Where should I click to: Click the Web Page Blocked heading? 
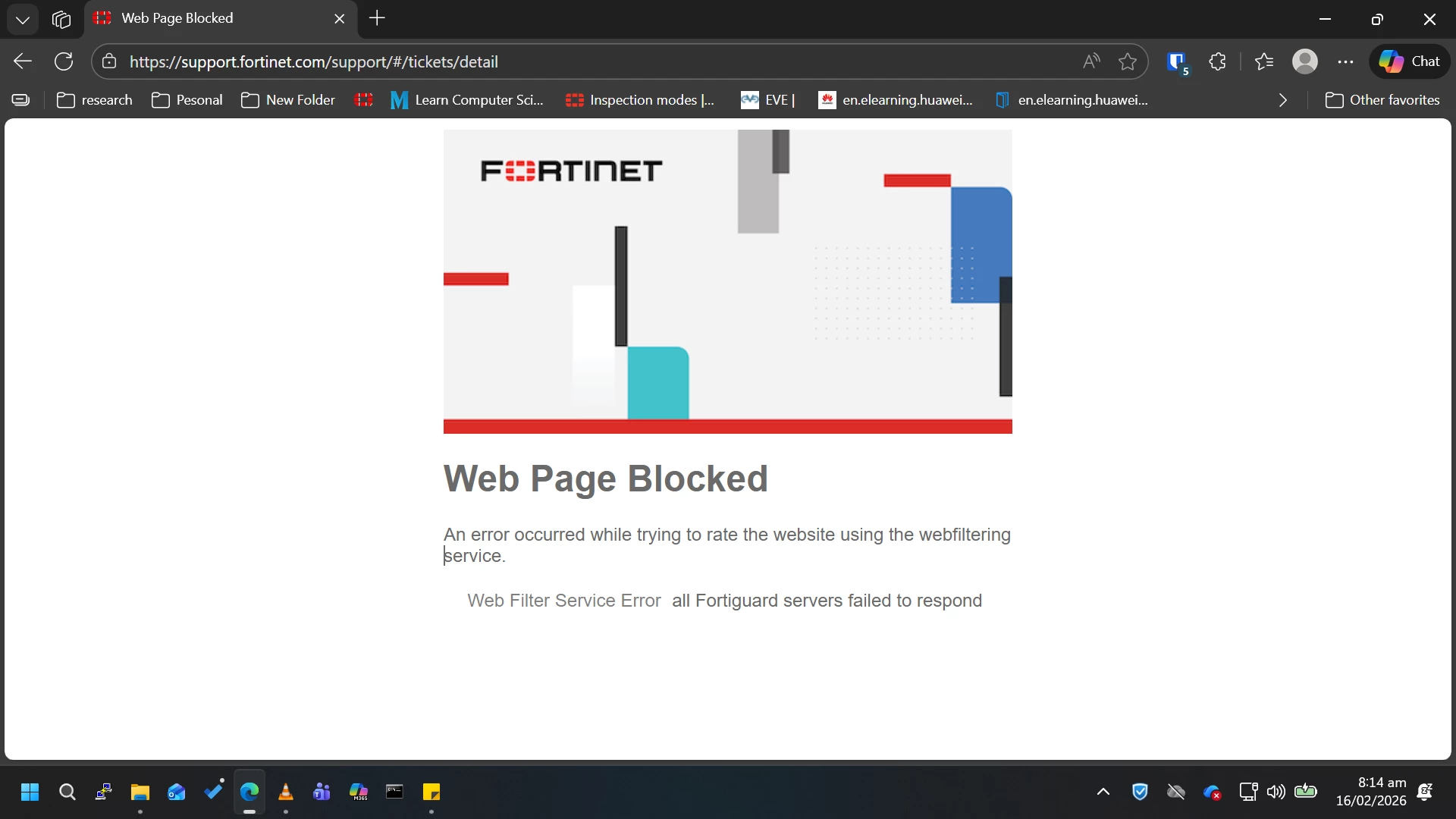point(606,479)
